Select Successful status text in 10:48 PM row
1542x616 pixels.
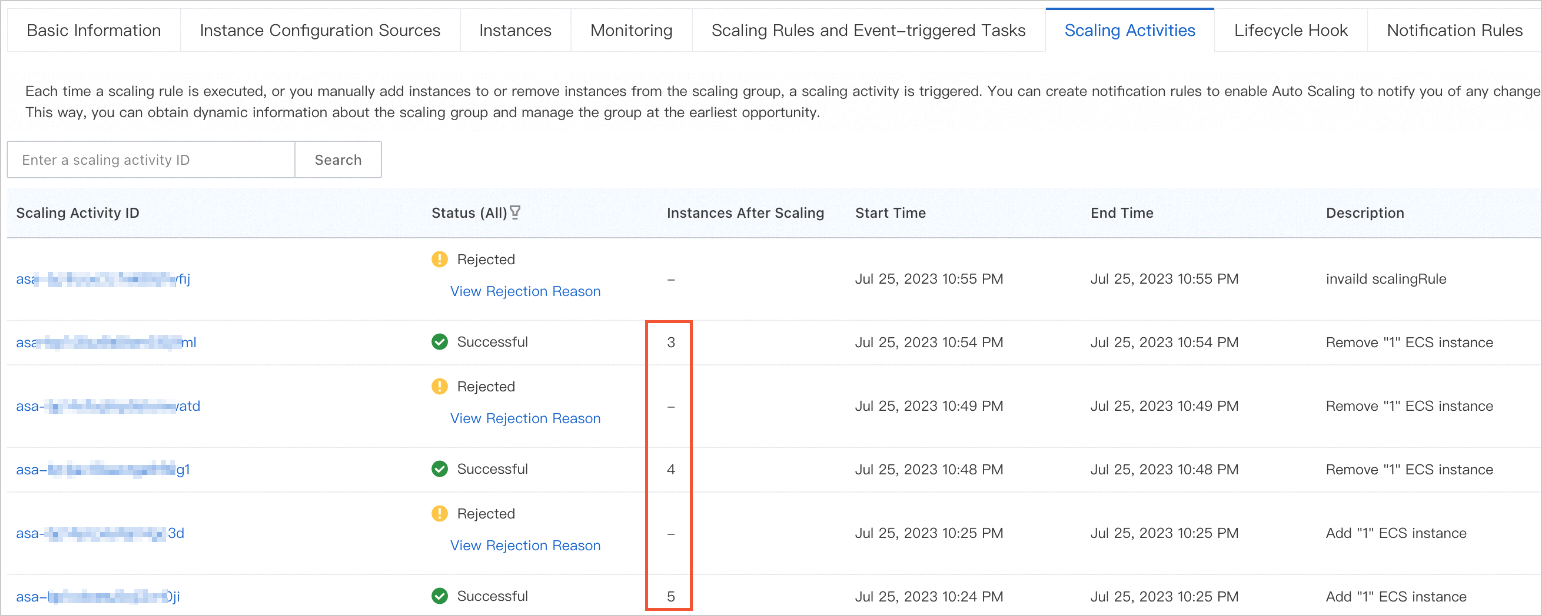(x=492, y=469)
